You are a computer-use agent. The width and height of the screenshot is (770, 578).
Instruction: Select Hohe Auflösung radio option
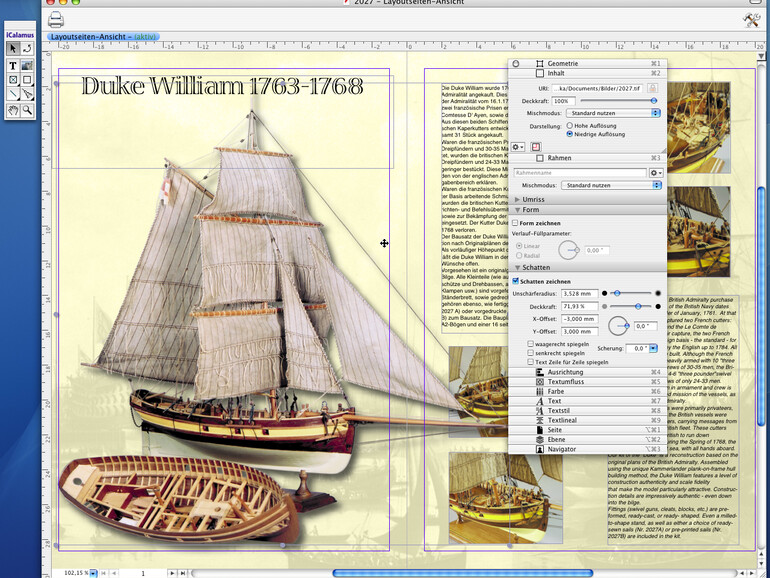coord(570,126)
